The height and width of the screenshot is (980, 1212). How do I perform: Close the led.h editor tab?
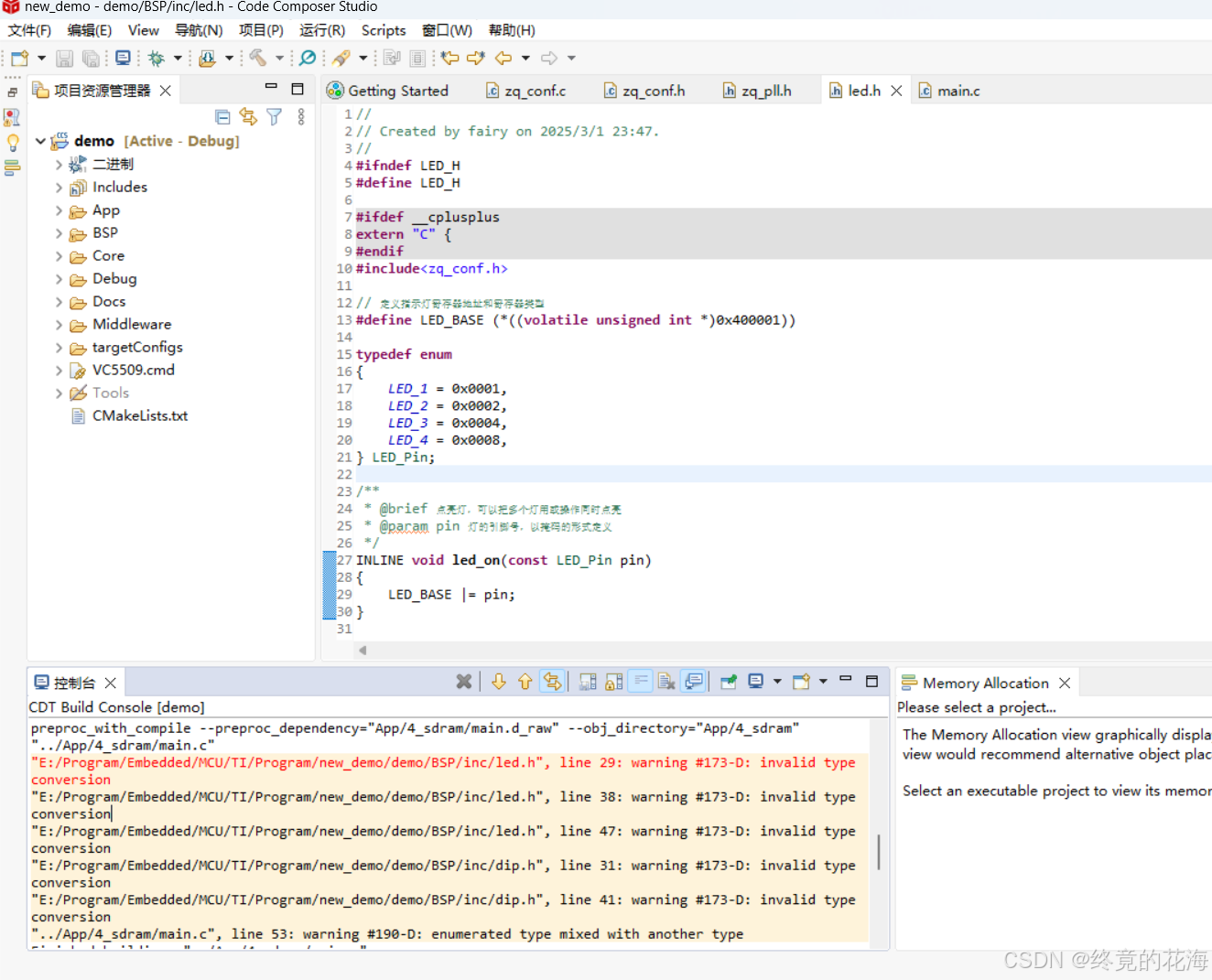(x=896, y=91)
